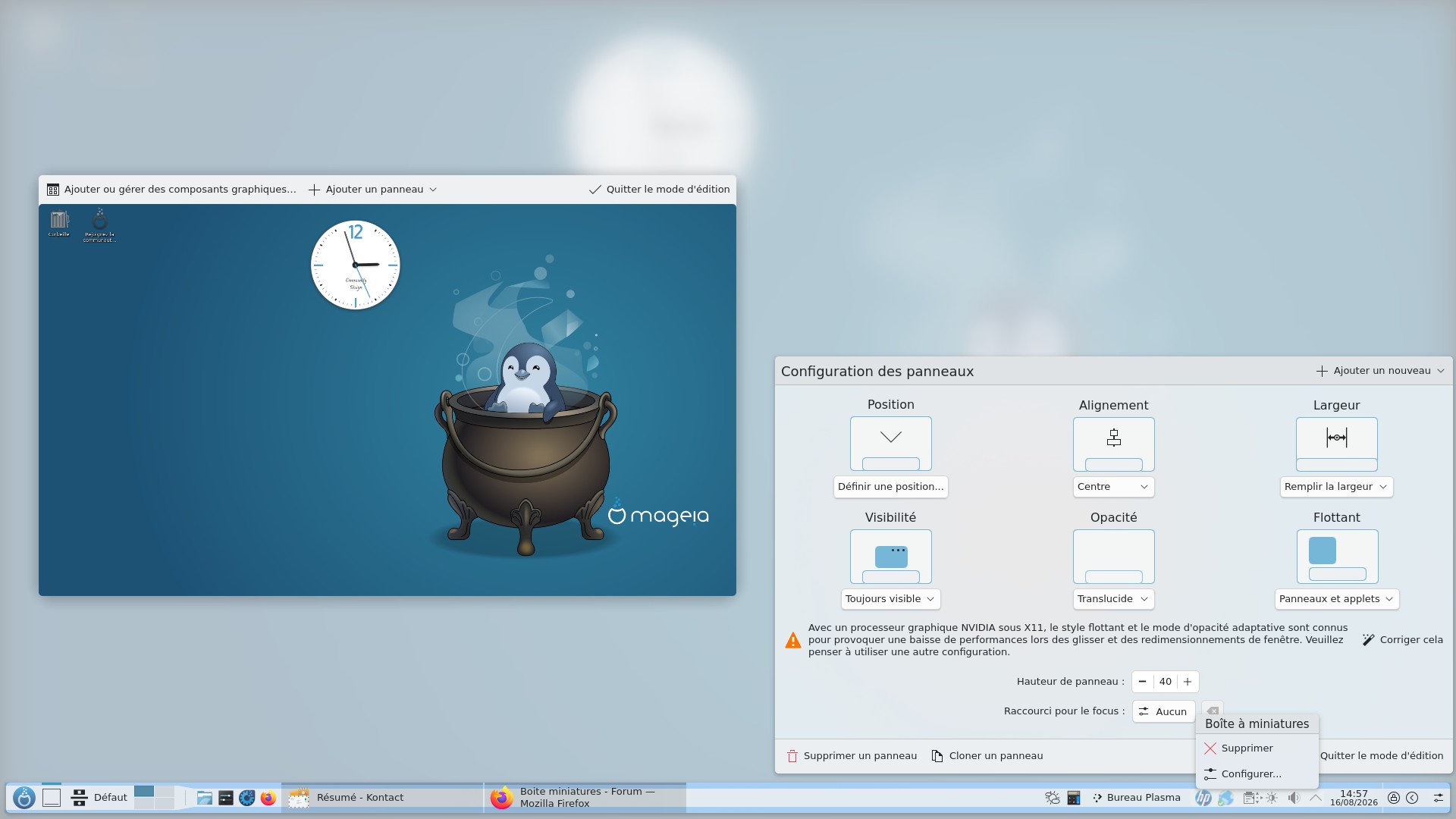Click Quitter le mode d'édition in the top toolbar
Screen dimensions: 1456x819
point(659,190)
